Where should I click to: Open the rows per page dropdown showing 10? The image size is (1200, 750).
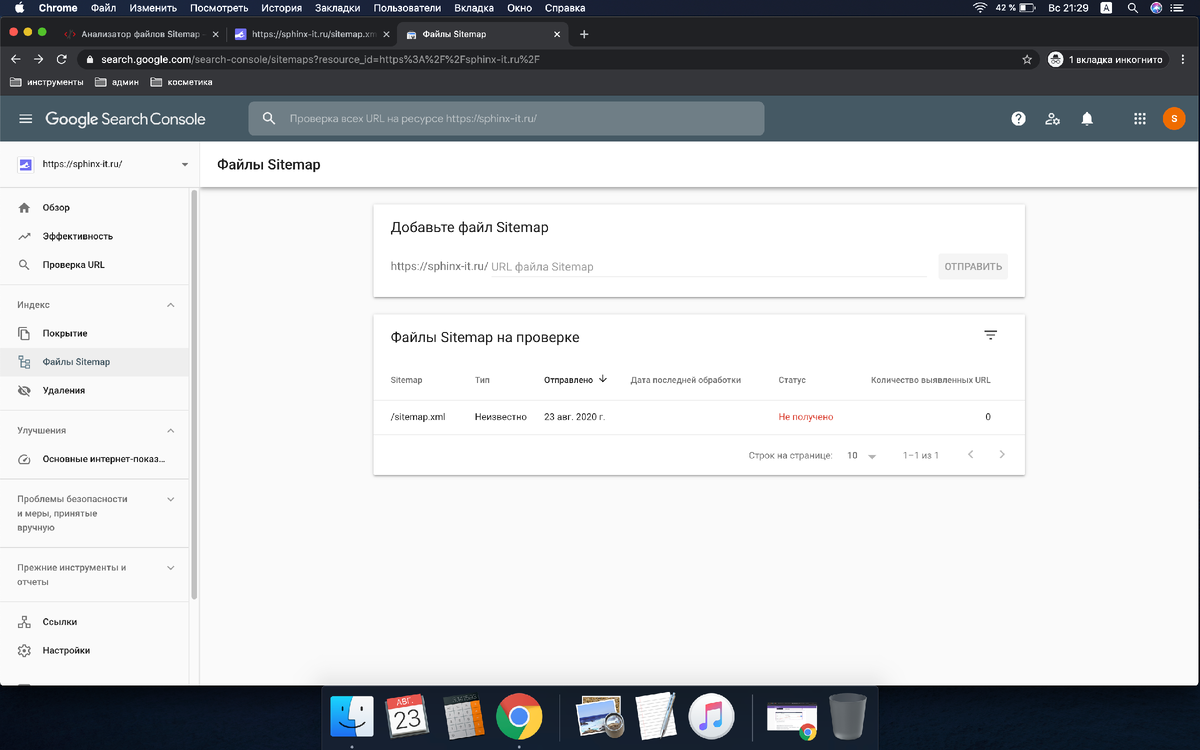tap(861, 454)
